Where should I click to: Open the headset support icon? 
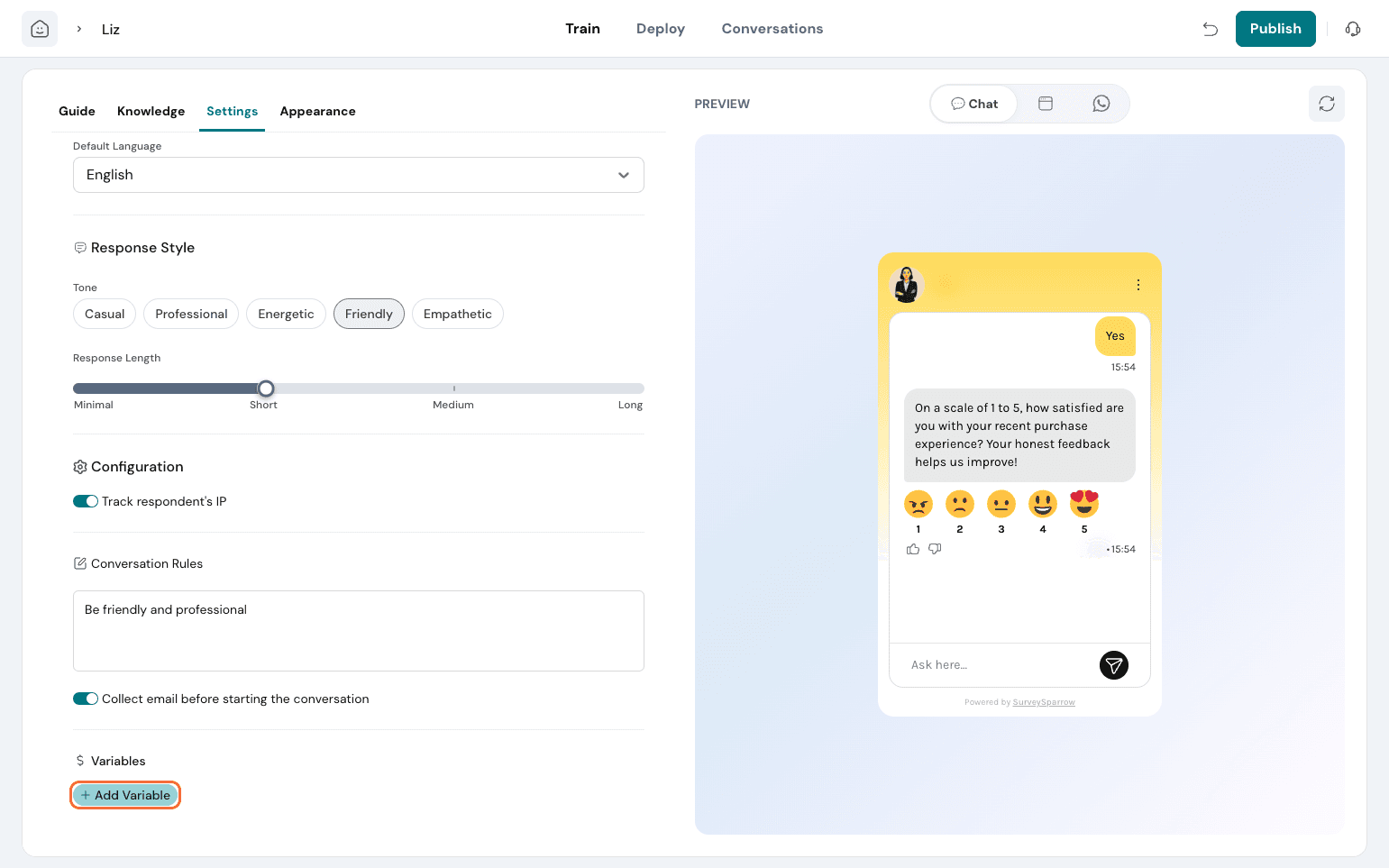click(1352, 29)
